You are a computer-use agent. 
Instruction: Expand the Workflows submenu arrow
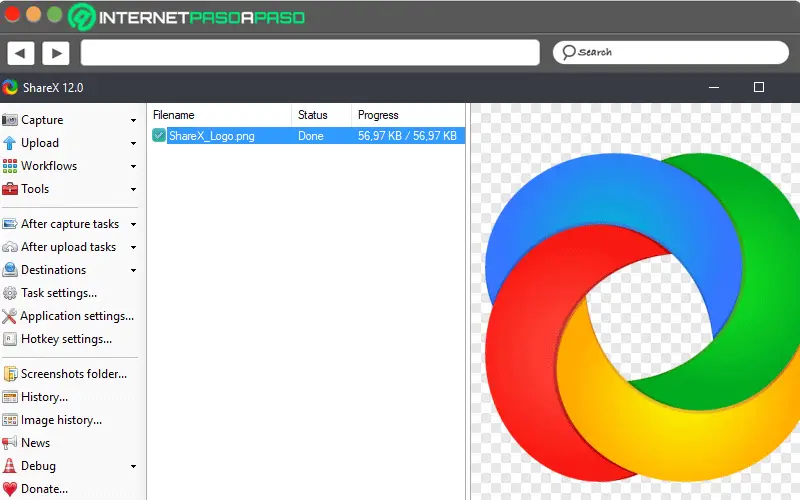[133, 167]
